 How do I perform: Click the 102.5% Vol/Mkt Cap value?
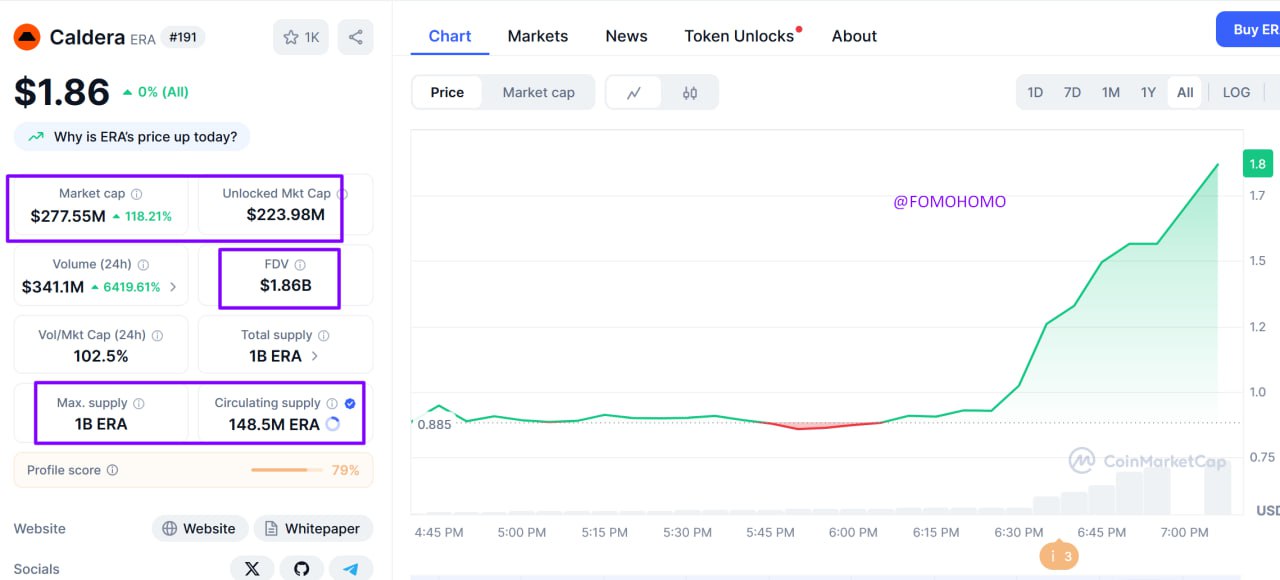tap(101, 356)
